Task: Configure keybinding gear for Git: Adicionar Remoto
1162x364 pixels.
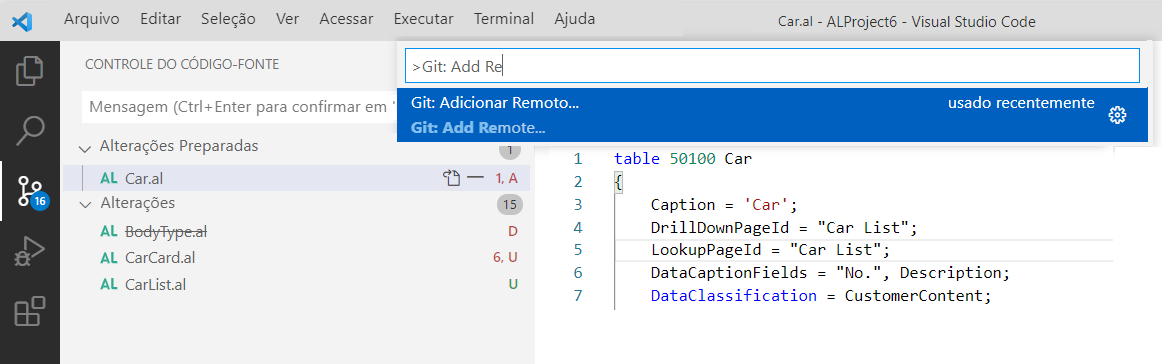Action: click(1117, 115)
